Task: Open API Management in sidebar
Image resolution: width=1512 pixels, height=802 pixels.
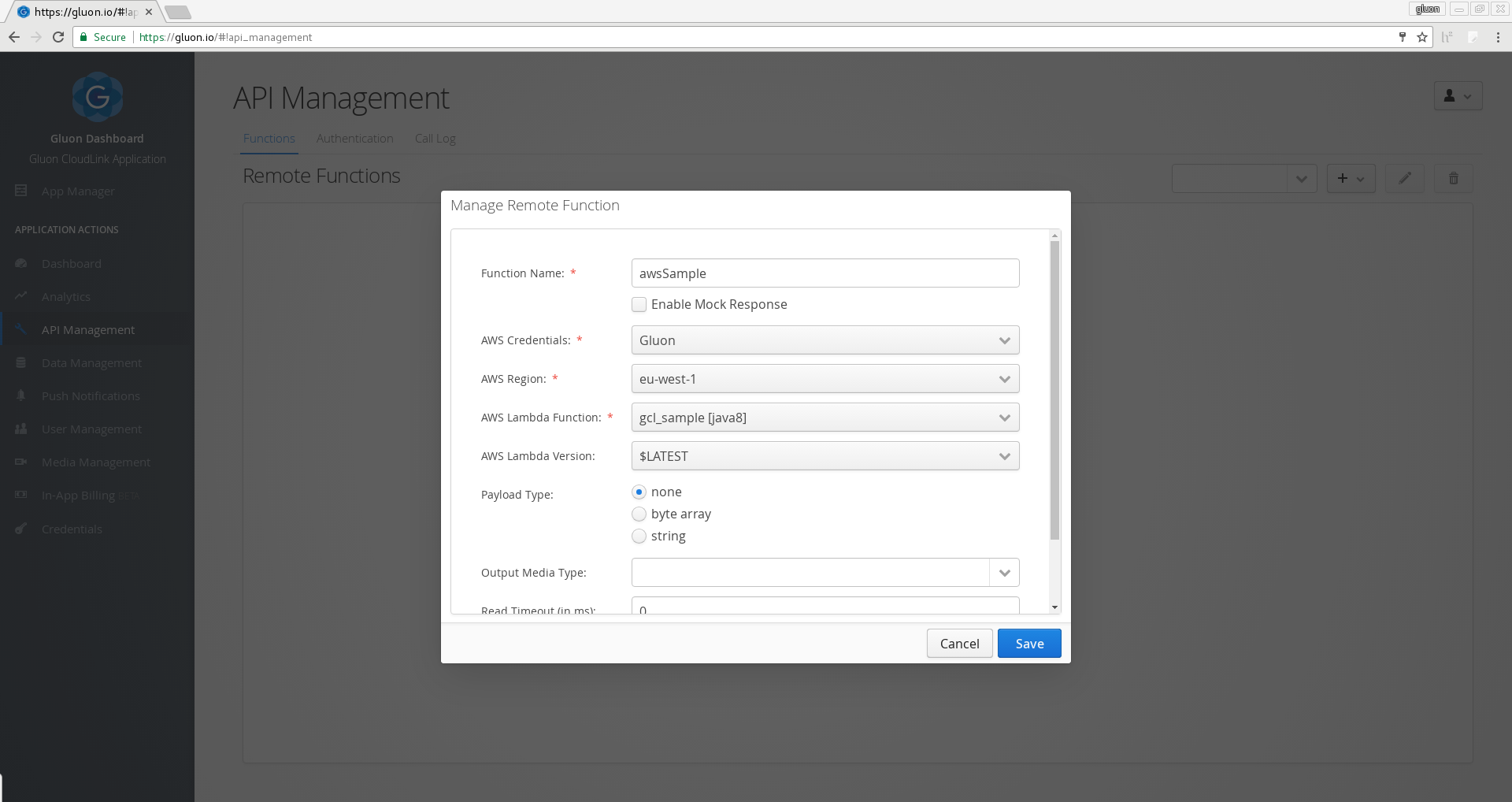Action: pyautogui.click(x=88, y=330)
